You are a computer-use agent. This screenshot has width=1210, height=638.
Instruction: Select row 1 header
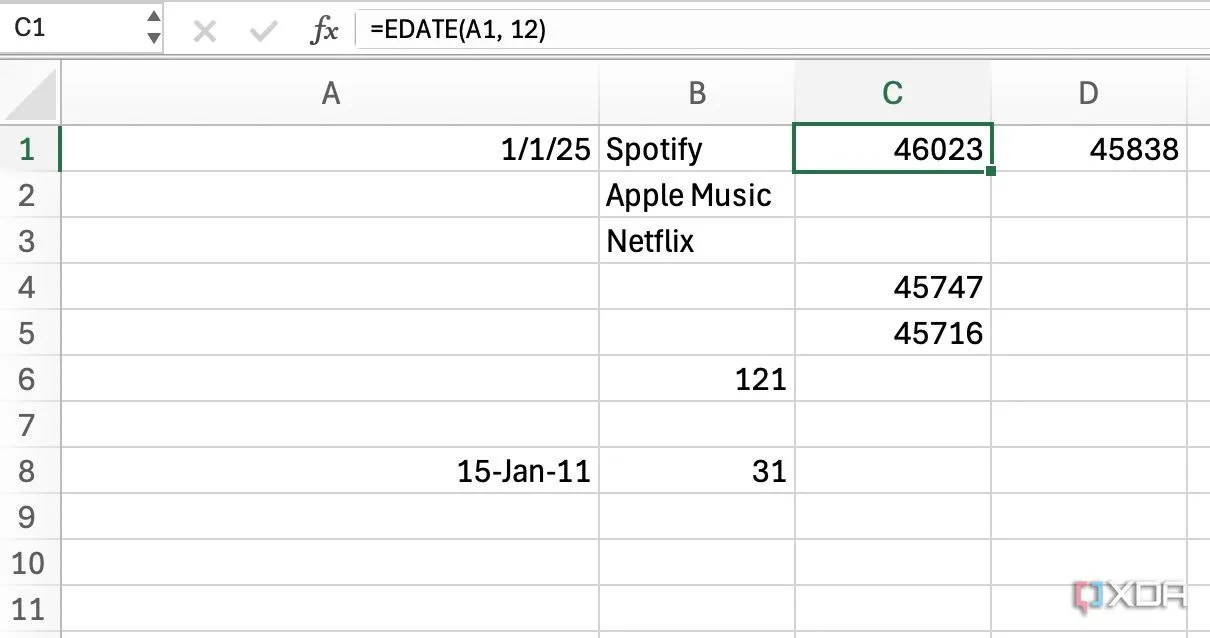[x=28, y=150]
